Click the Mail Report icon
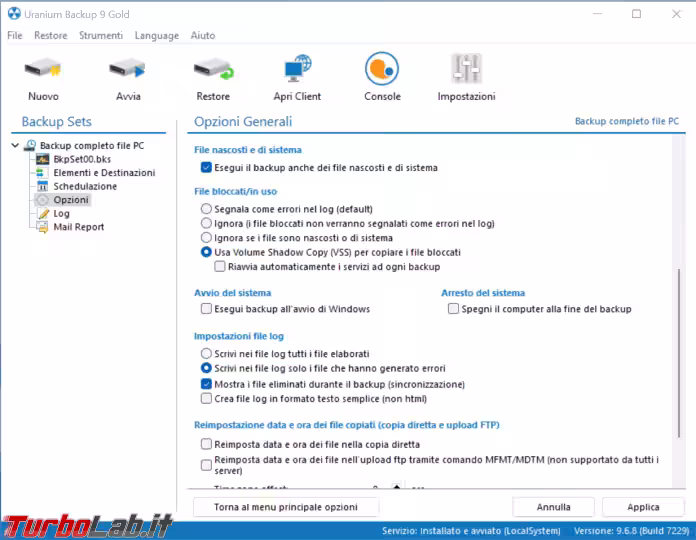Screen dimensions: 696x540 point(43,227)
